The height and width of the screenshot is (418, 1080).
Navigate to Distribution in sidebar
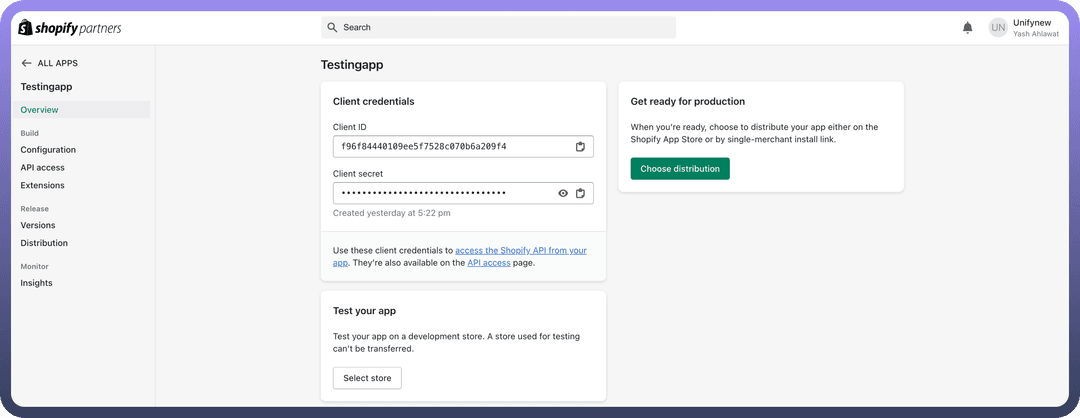pyautogui.click(x=44, y=243)
